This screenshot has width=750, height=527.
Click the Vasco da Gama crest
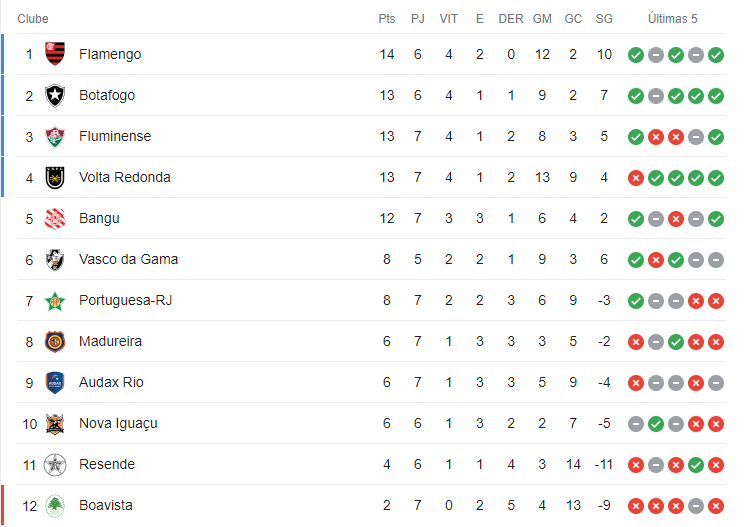55,260
